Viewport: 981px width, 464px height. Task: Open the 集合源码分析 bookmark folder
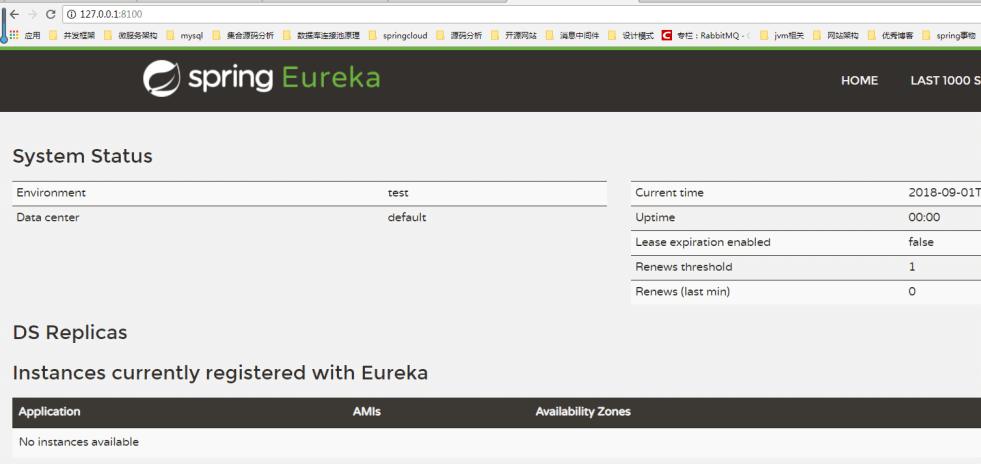pyautogui.click(x=243, y=36)
